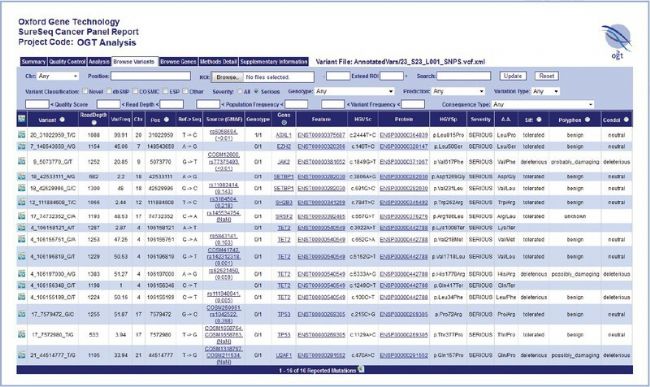Viewport: 650px width, 387px height.
Task: Select the Serious severity radio button
Action: pyautogui.click(x=257, y=91)
